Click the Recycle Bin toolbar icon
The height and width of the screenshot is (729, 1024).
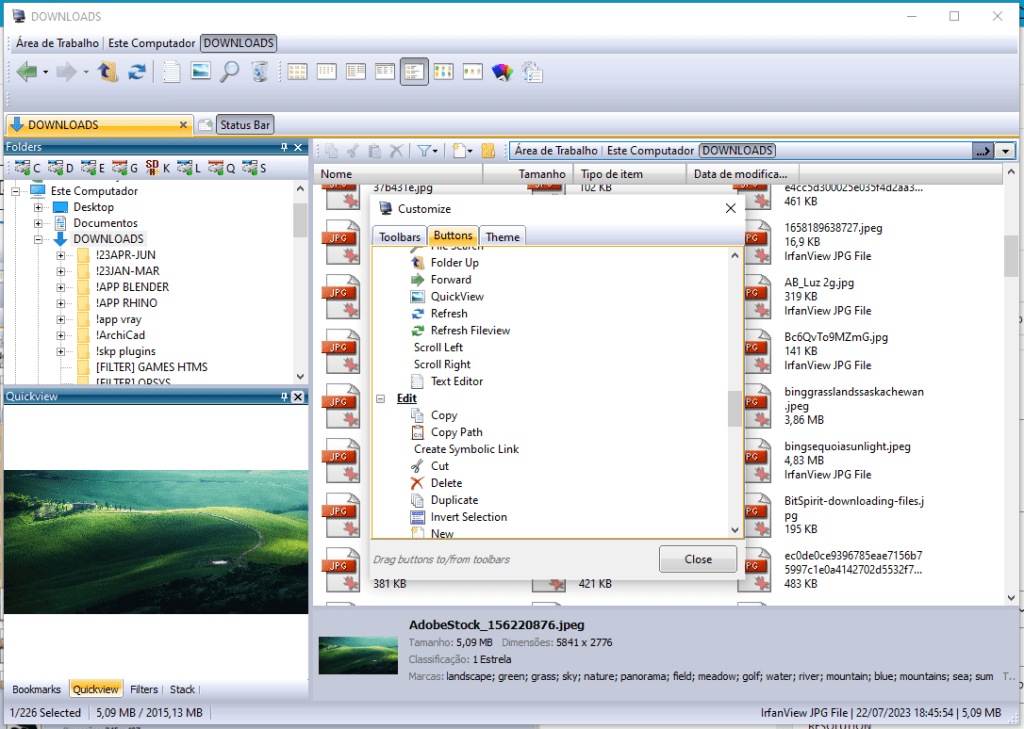[x=259, y=71]
